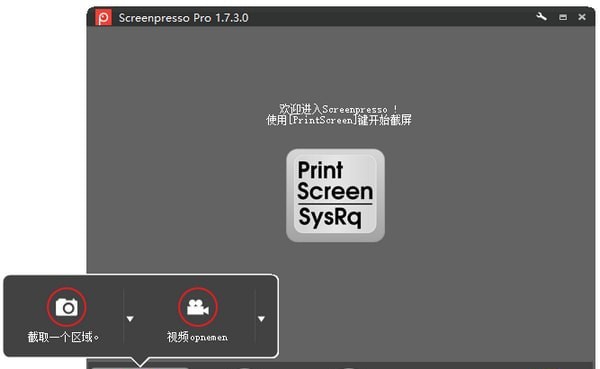This screenshot has width=600, height=369.
Task: Click the camera screenshot capture icon
Action: click(x=67, y=307)
